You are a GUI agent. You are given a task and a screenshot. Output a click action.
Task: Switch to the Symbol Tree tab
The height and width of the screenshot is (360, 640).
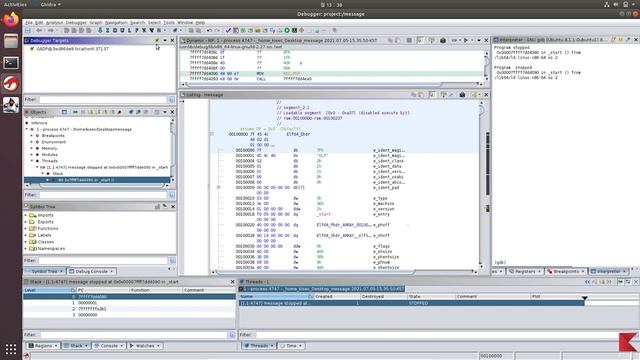[45, 271]
